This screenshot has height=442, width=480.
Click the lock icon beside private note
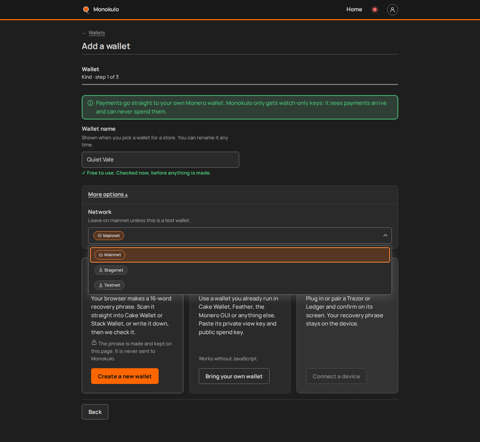pos(94,343)
